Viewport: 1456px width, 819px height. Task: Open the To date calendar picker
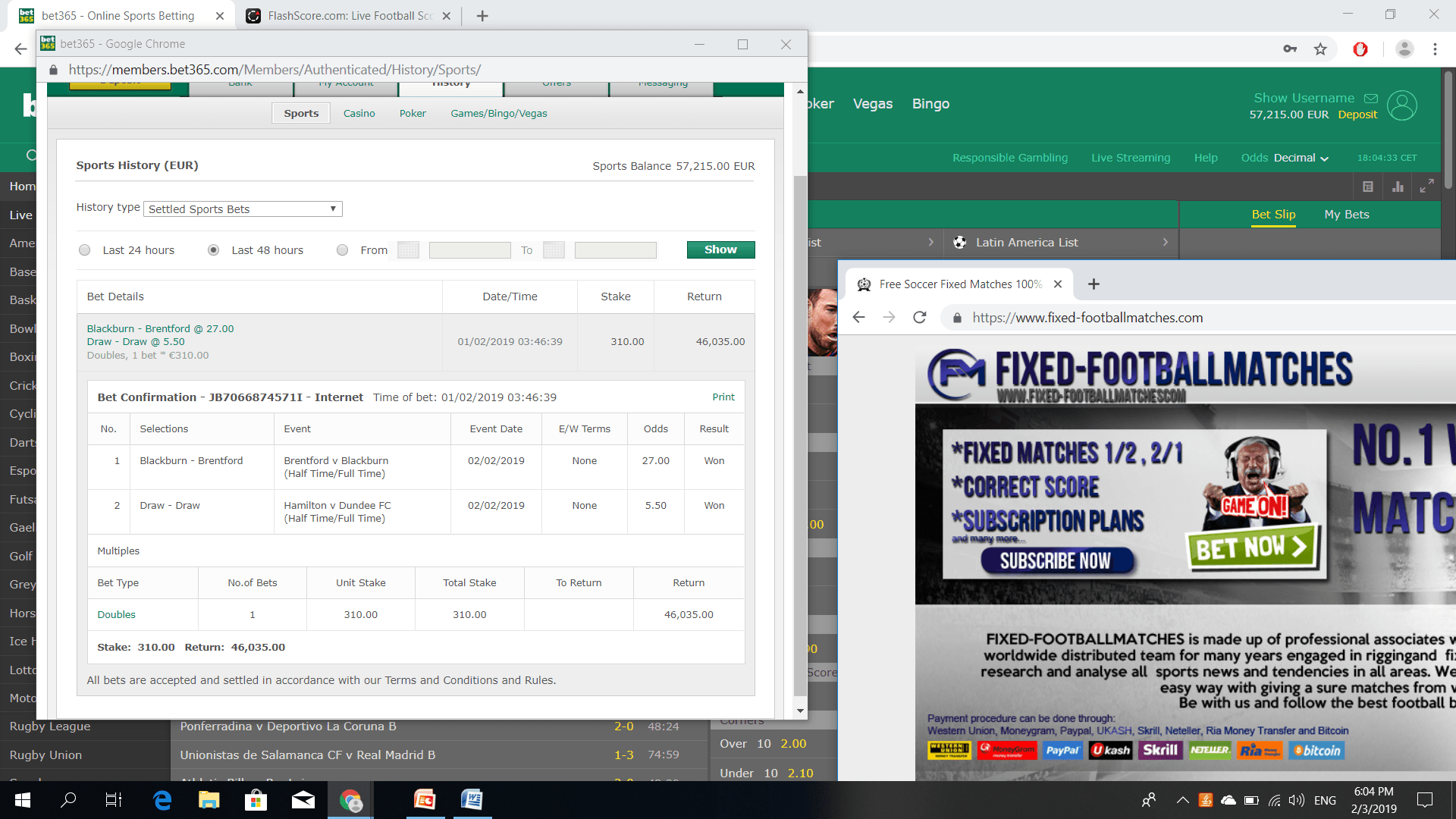[554, 250]
